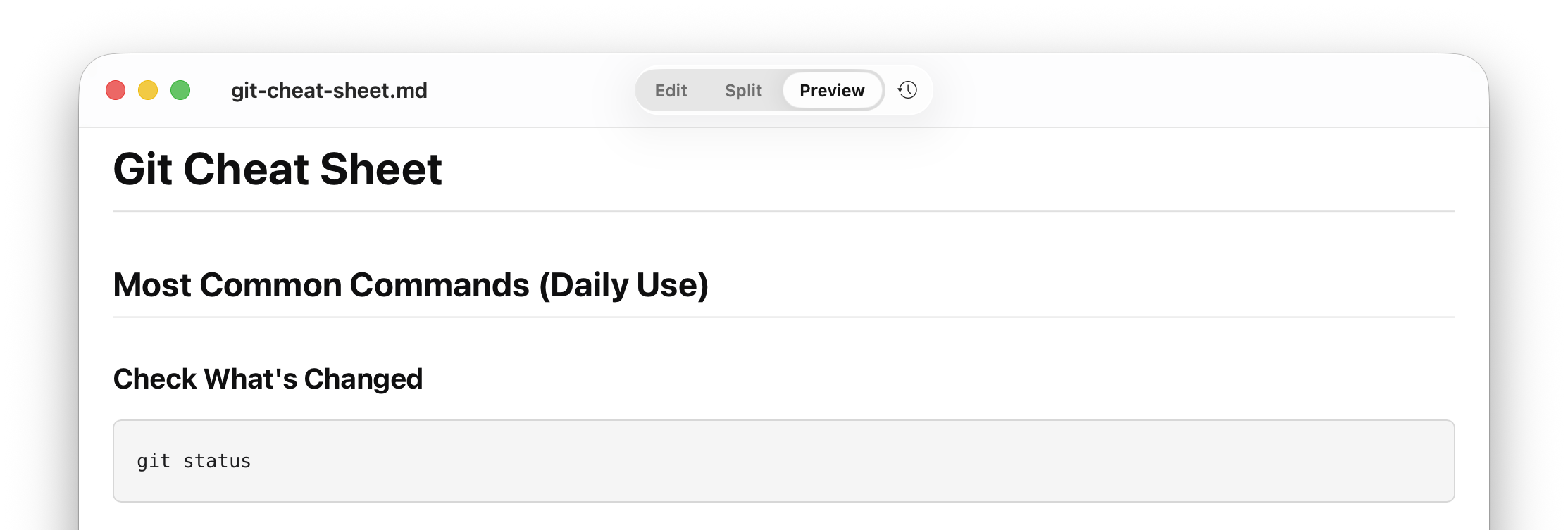Click the "Check What's Changed" subheading
The image size is (1568, 530).
[x=268, y=379]
